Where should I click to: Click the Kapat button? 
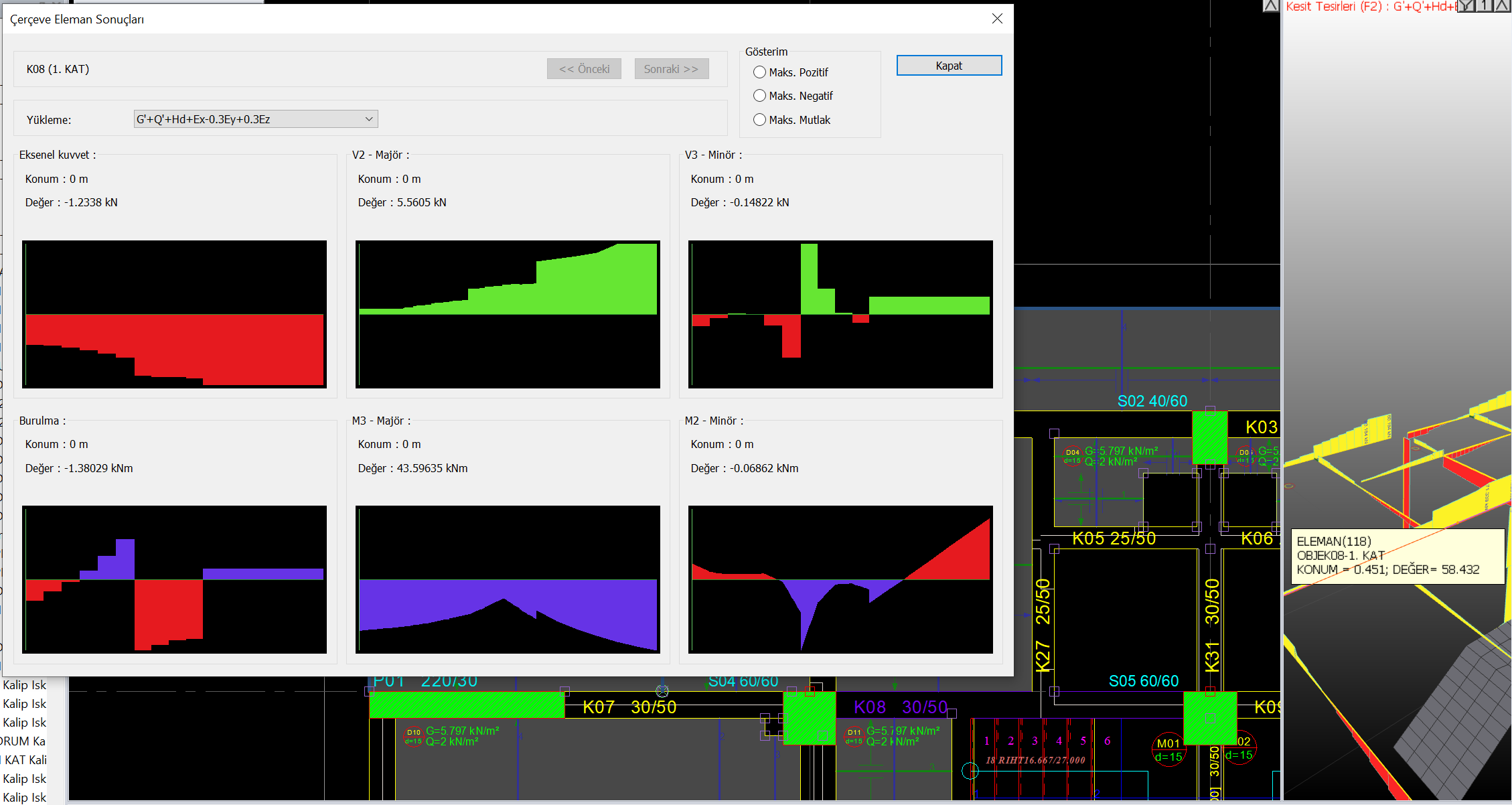[948, 66]
